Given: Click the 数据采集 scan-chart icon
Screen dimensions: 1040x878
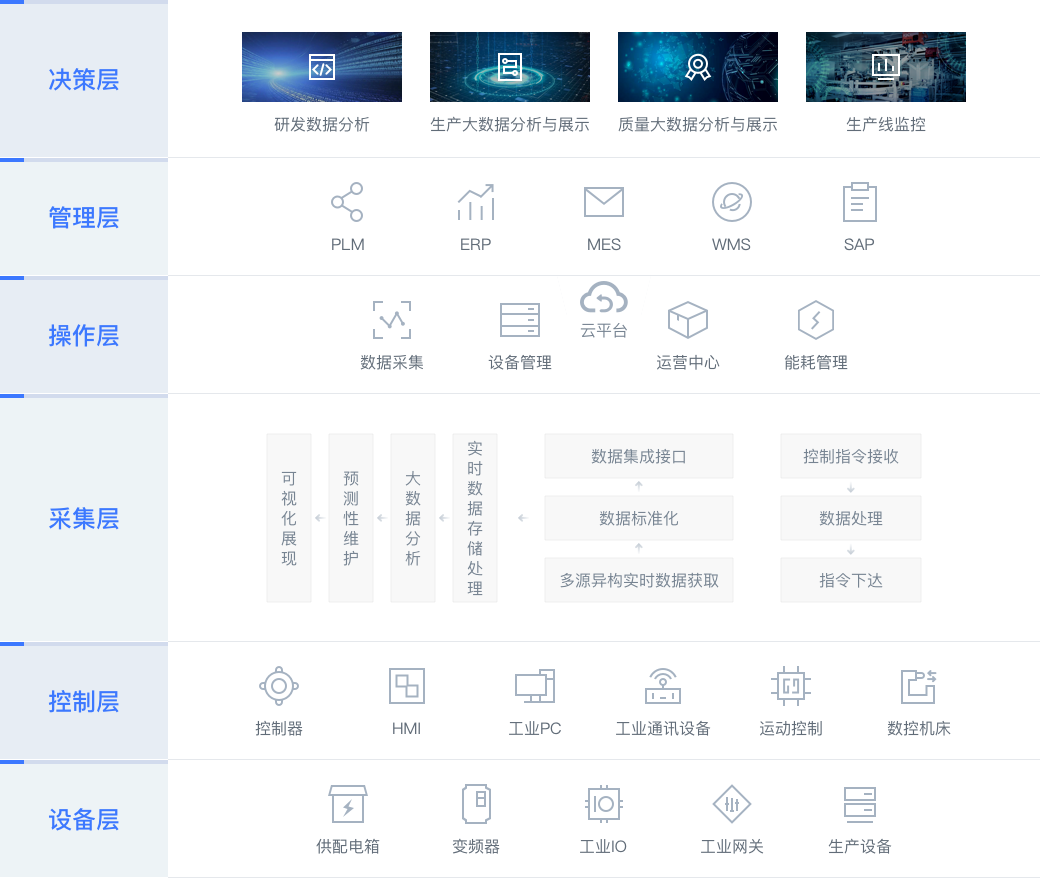Looking at the screenshot, I should (x=391, y=320).
